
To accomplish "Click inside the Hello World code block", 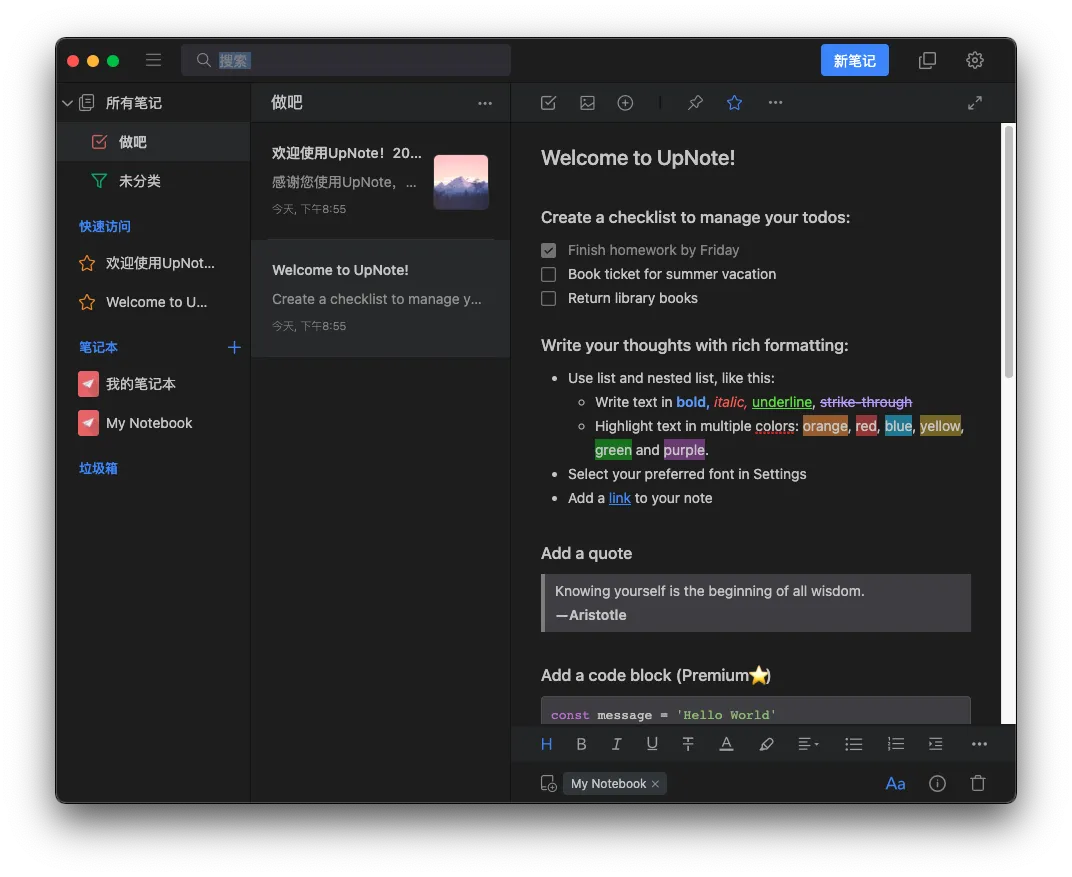I will tap(755, 711).
